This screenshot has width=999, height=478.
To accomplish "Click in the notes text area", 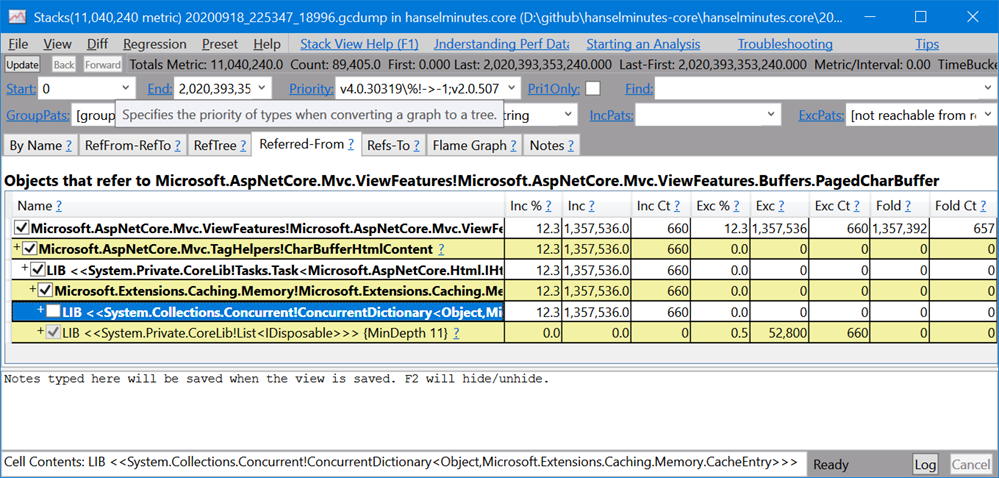I will click(500, 408).
